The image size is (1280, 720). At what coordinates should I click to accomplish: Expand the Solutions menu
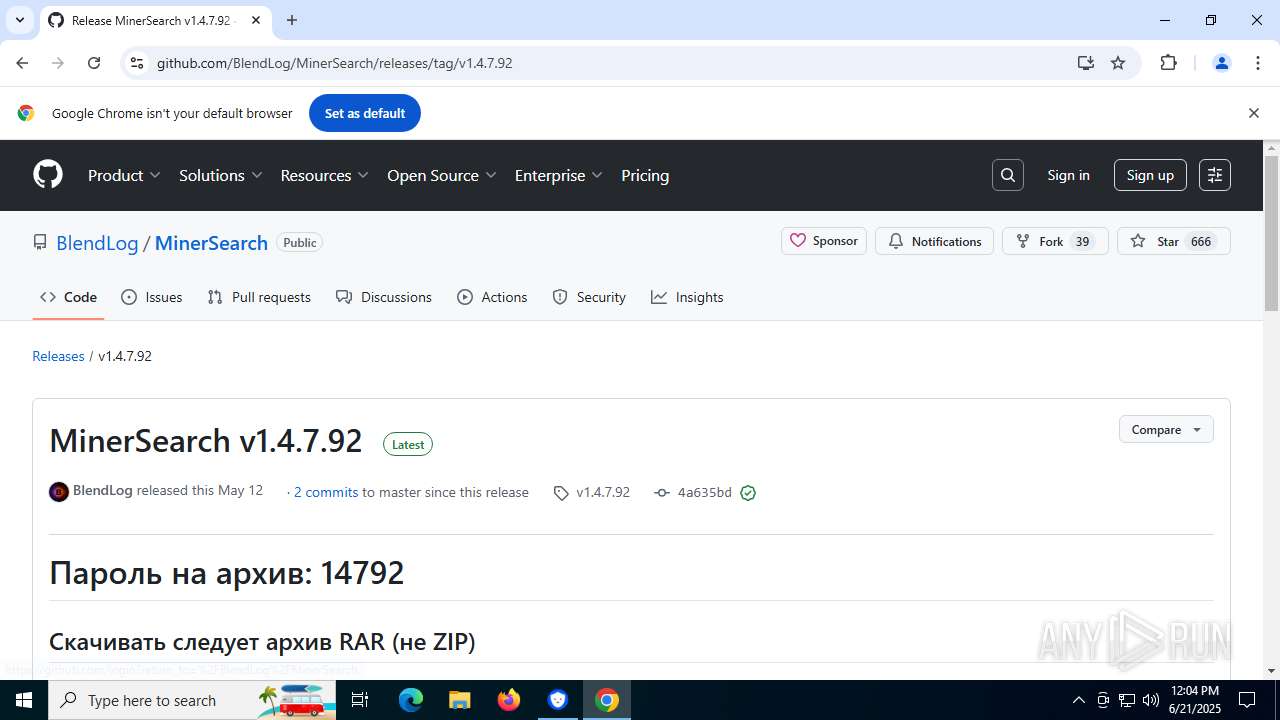click(x=221, y=175)
